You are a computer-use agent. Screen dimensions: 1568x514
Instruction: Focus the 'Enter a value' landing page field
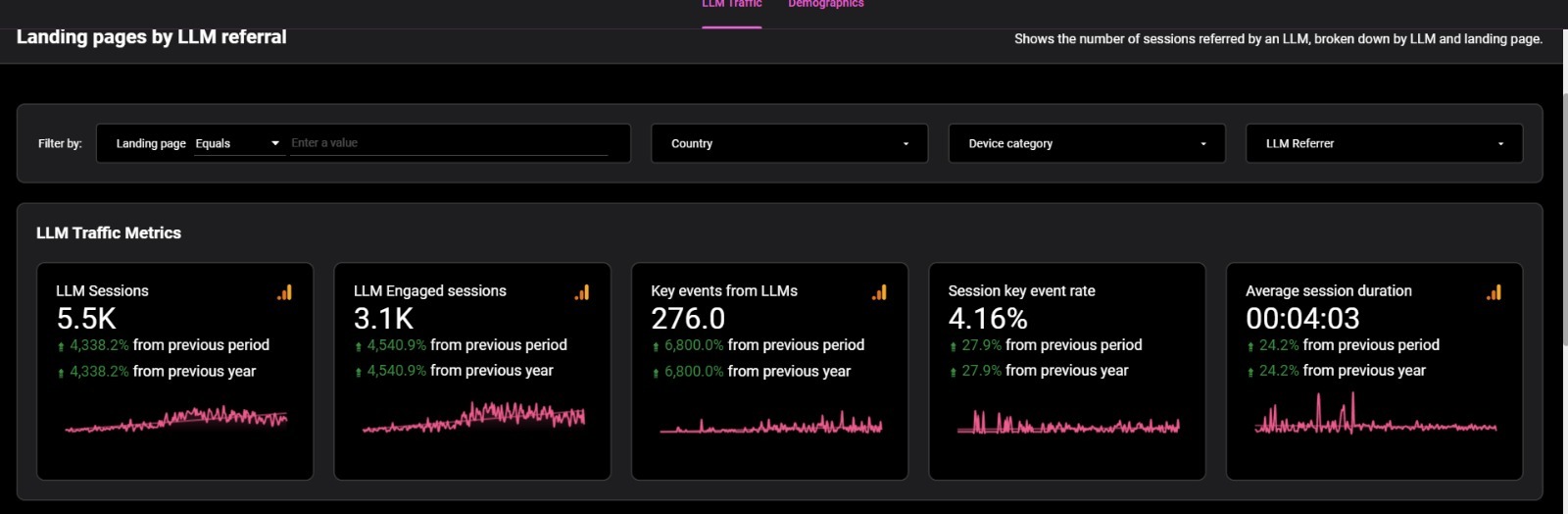coord(449,143)
